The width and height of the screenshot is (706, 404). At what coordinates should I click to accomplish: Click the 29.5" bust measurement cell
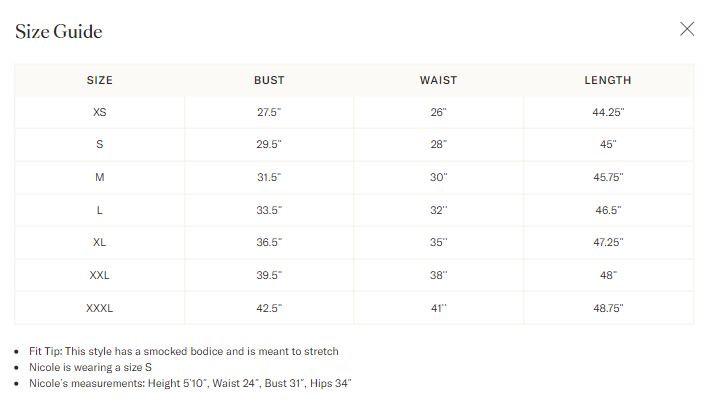tap(269, 144)
